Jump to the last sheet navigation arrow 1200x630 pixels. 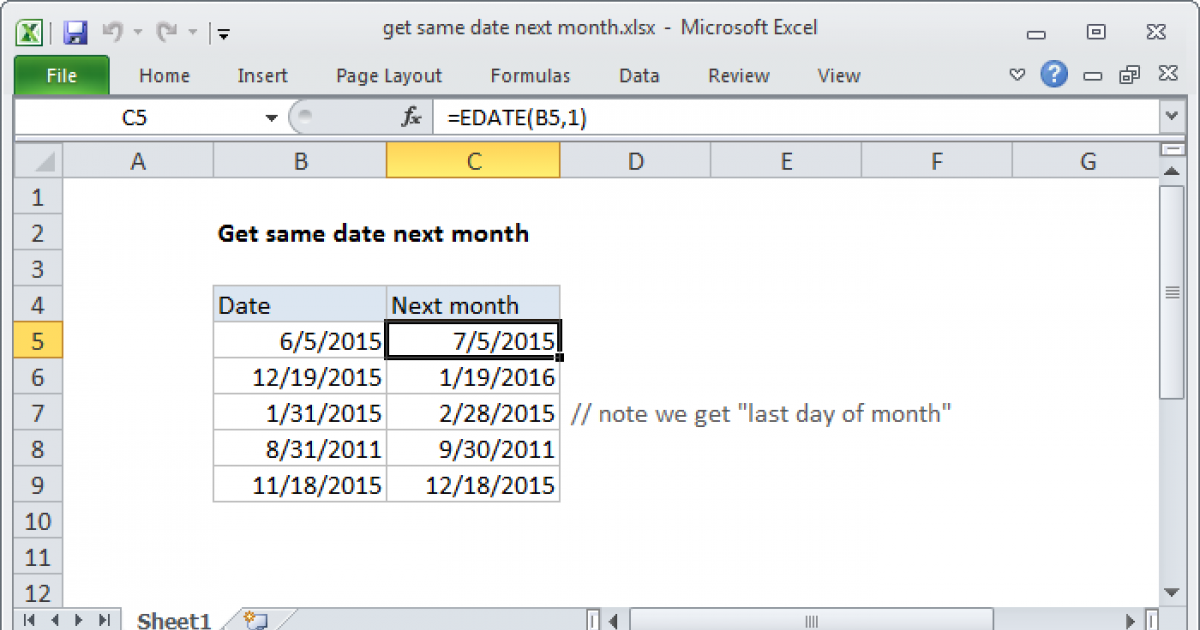[x=105, y=620]
